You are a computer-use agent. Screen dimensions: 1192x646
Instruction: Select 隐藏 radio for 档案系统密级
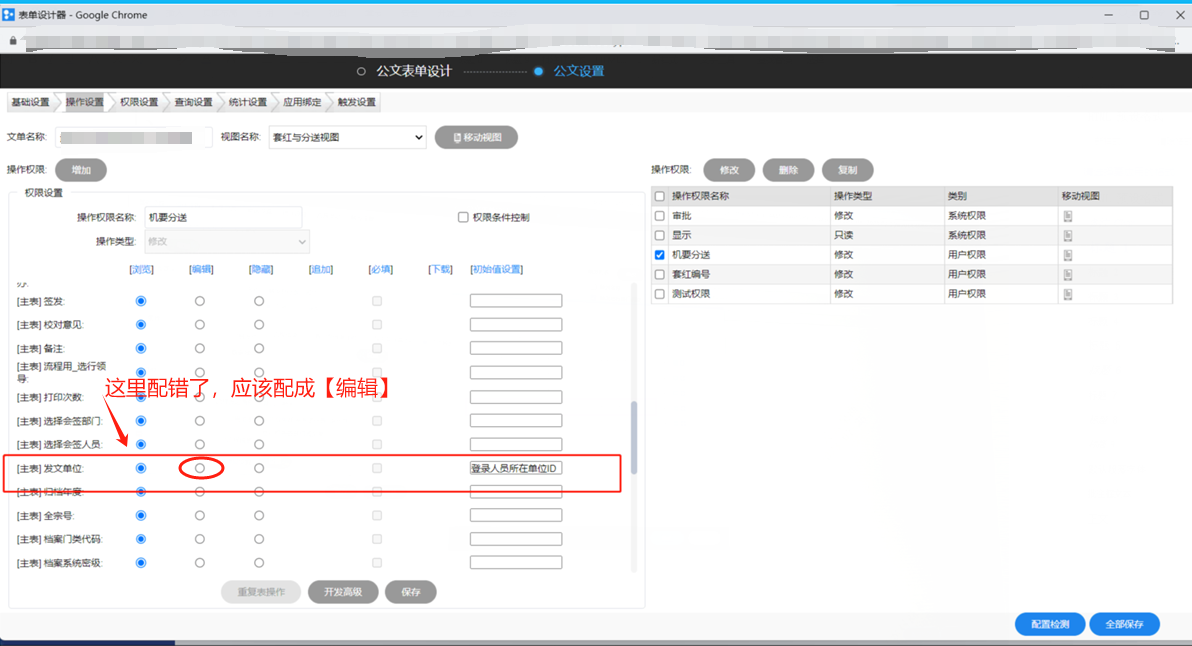click(259, 563)
